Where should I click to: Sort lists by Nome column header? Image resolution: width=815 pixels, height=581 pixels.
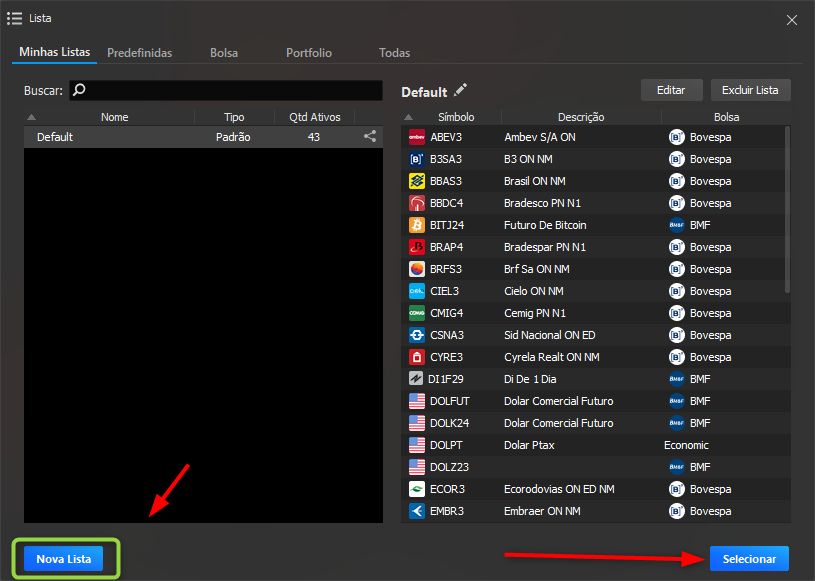click(x=114, y=117)
